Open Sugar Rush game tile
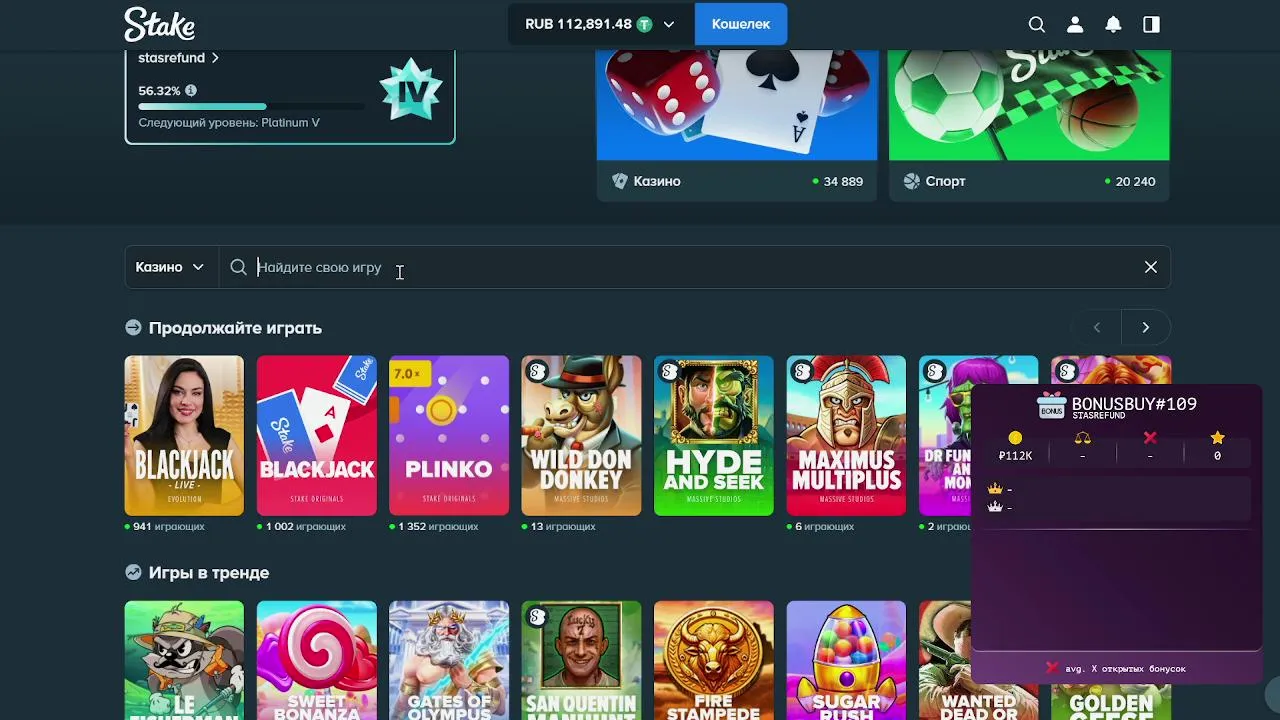 pos(846,660)
